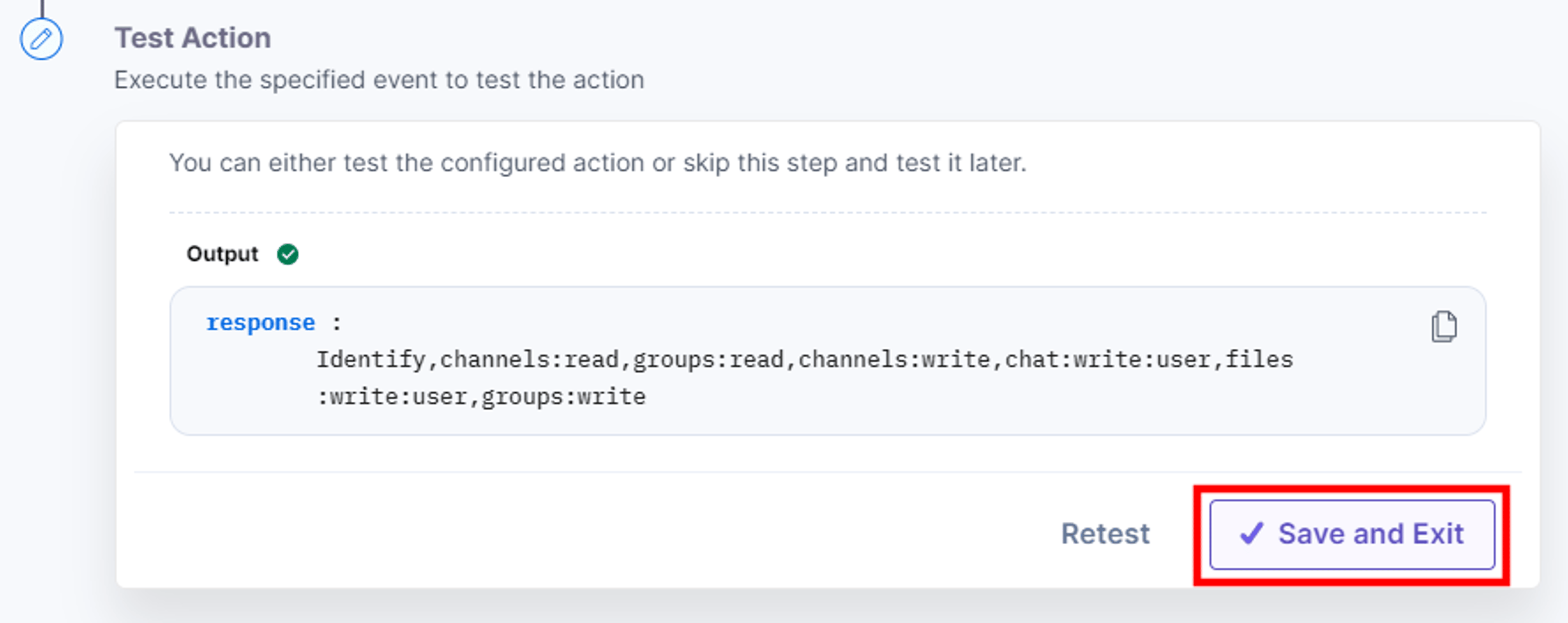Click the Output label
Viewport: 1568px width, 623px height.
222,254
